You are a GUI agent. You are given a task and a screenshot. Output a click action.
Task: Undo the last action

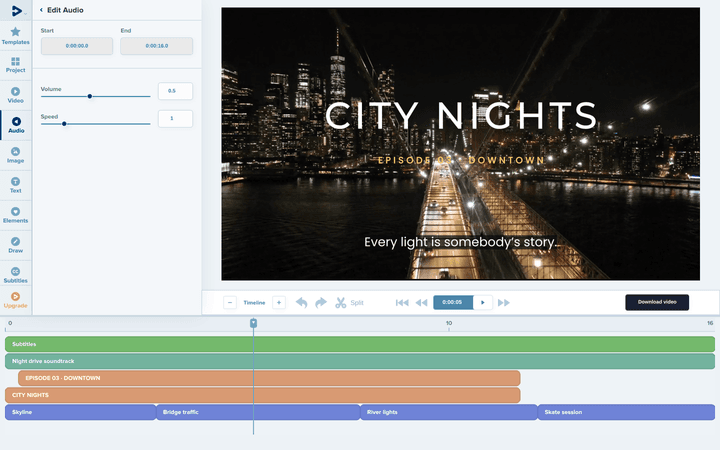pyautogui.click(x=301, y=303)
